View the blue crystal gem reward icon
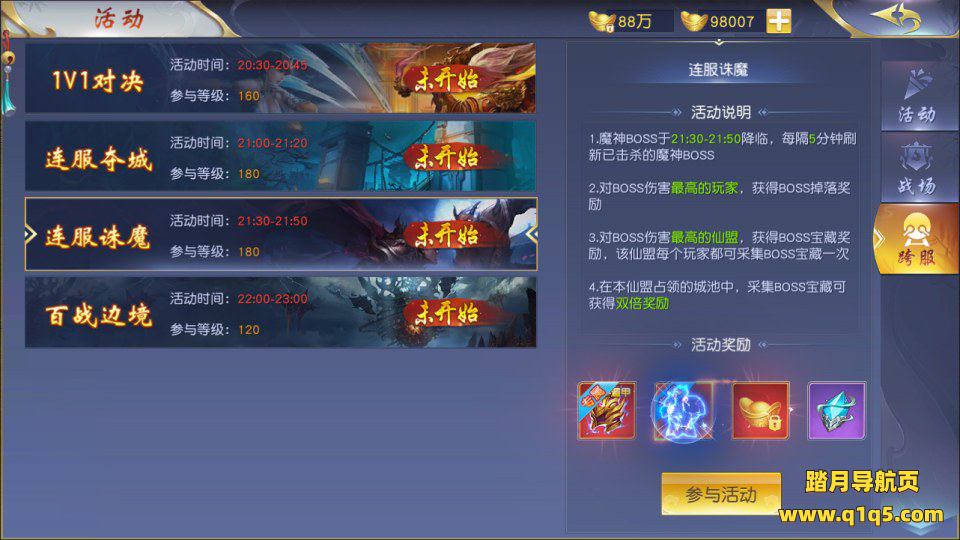Screen dimensions: 960x540 pos(836,410)
